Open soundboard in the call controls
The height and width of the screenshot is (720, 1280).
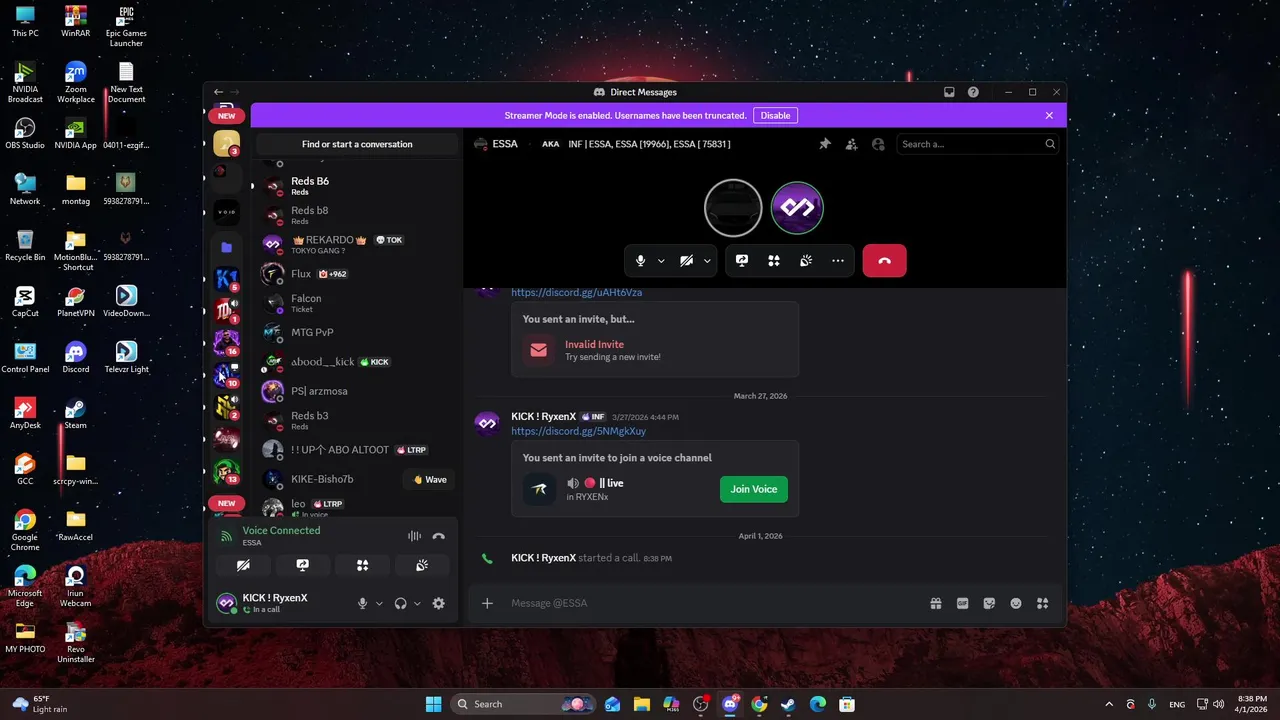(806, 261)
